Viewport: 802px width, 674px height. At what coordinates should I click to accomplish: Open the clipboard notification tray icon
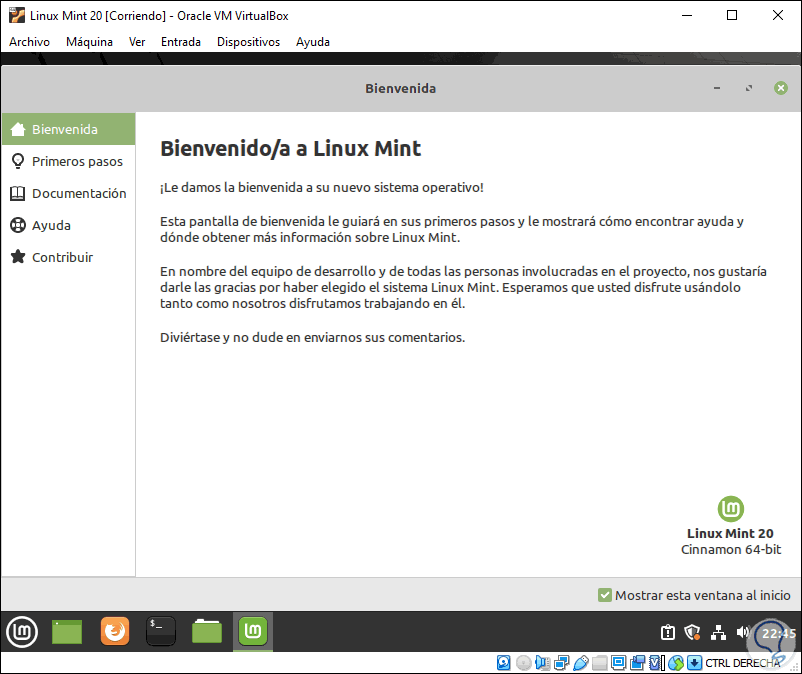coord(667,633)
